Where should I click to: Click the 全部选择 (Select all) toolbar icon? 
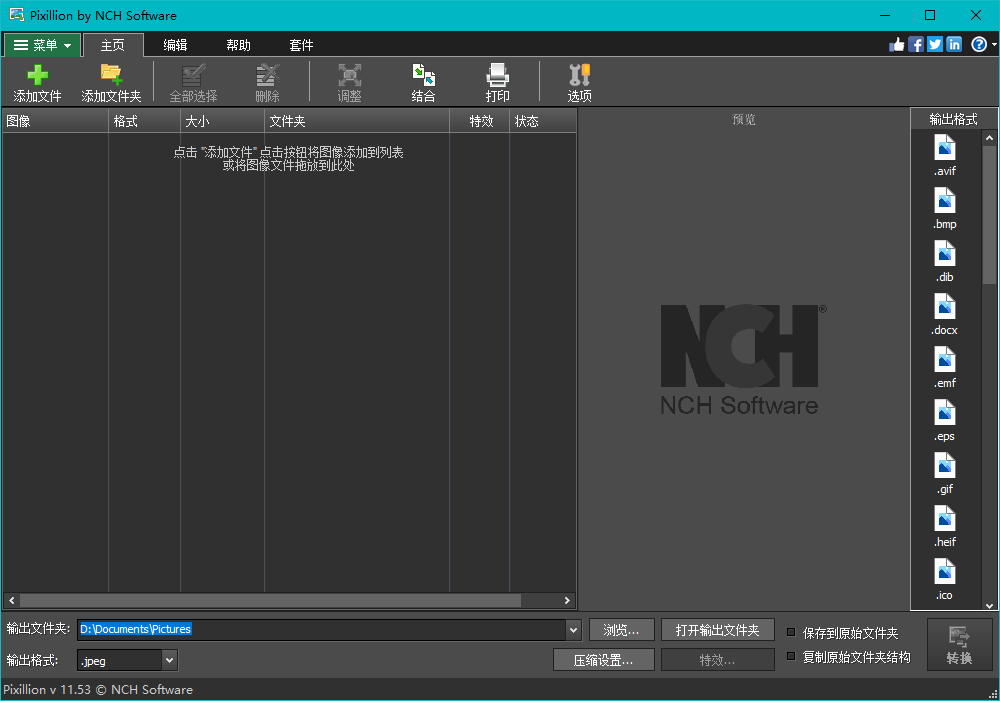coord(193,75)
